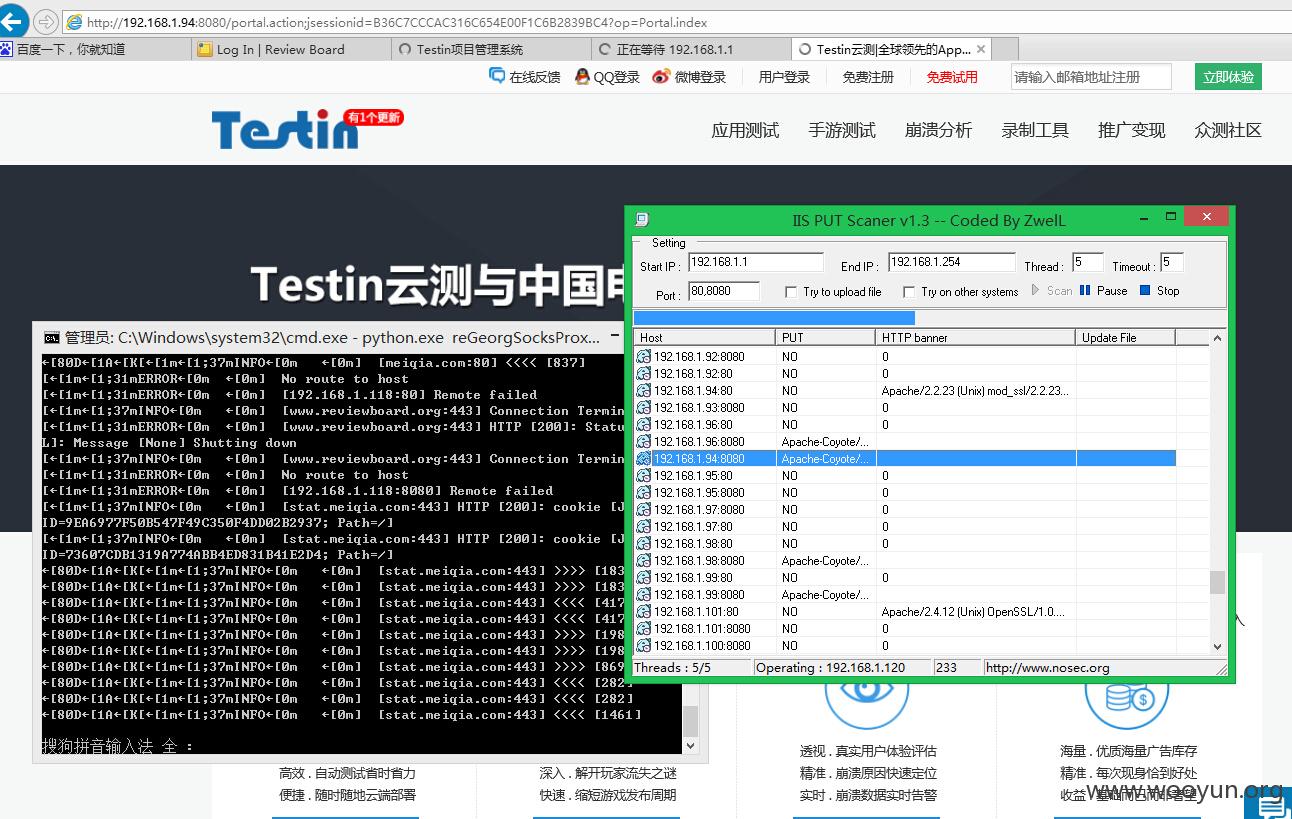Click the cmd.exe window title icon
This screenshot has height=819, width=1292.
[x=51, y=337]
